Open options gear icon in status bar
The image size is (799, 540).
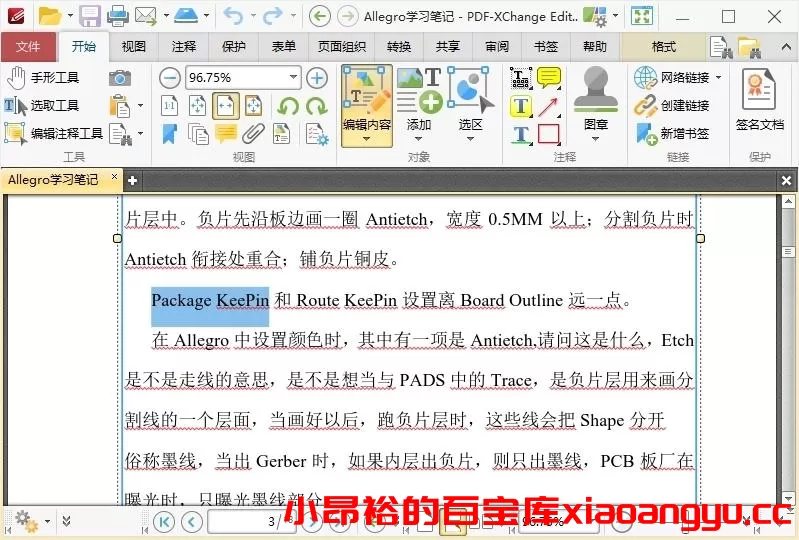26,521
